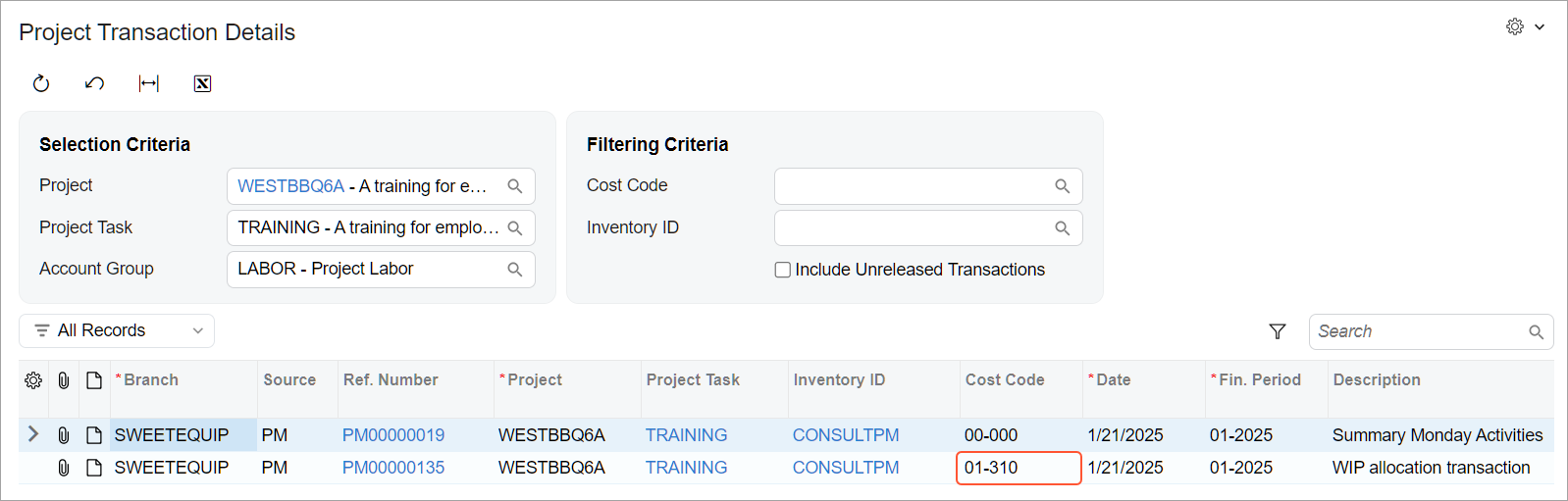Sort by the Ref. Number column header
The width and height of the screenshot is (1568, 501).
pos(391,380)
